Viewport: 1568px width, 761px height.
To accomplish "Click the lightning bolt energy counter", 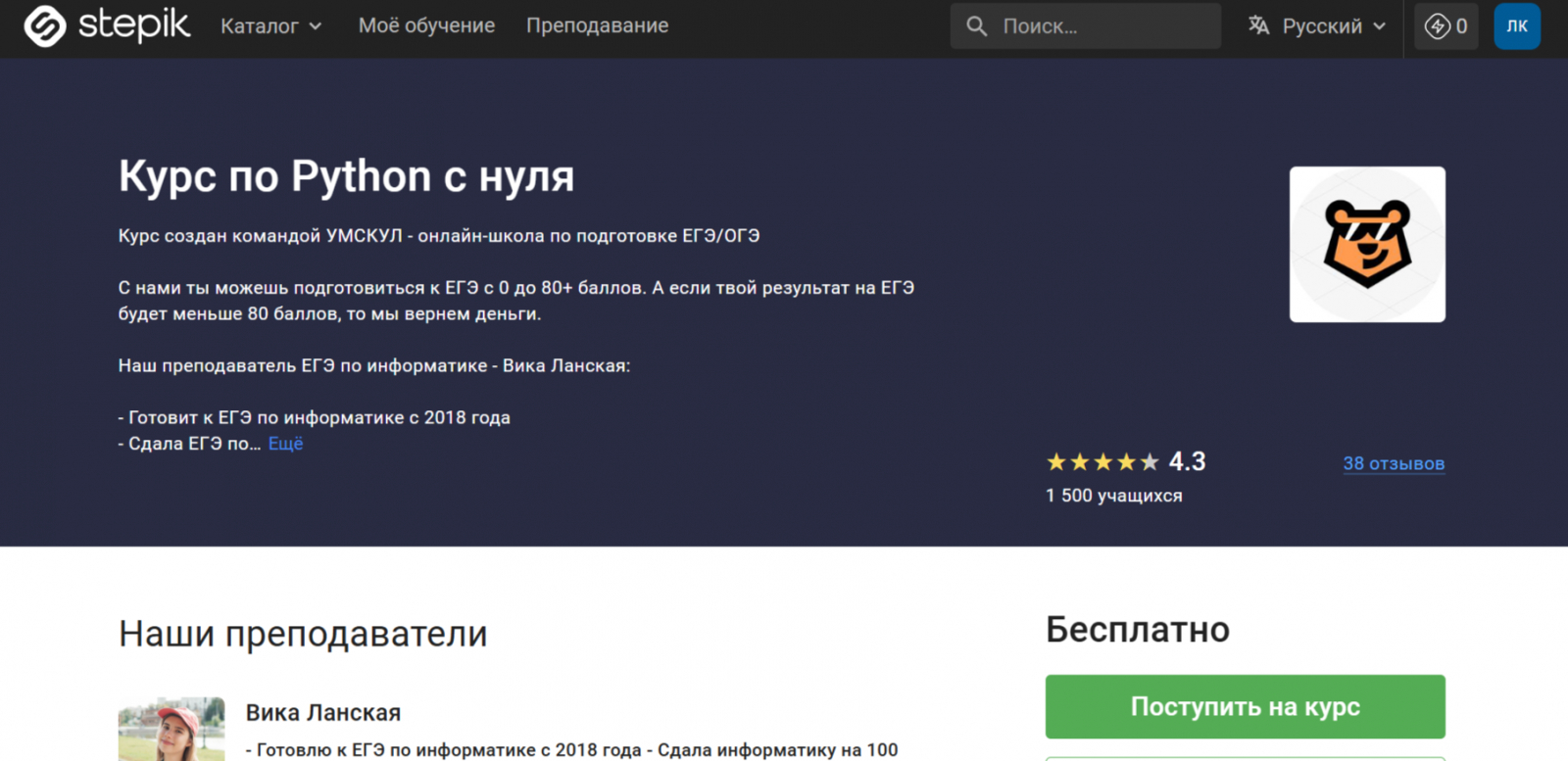I will [x=1445, y=26].
